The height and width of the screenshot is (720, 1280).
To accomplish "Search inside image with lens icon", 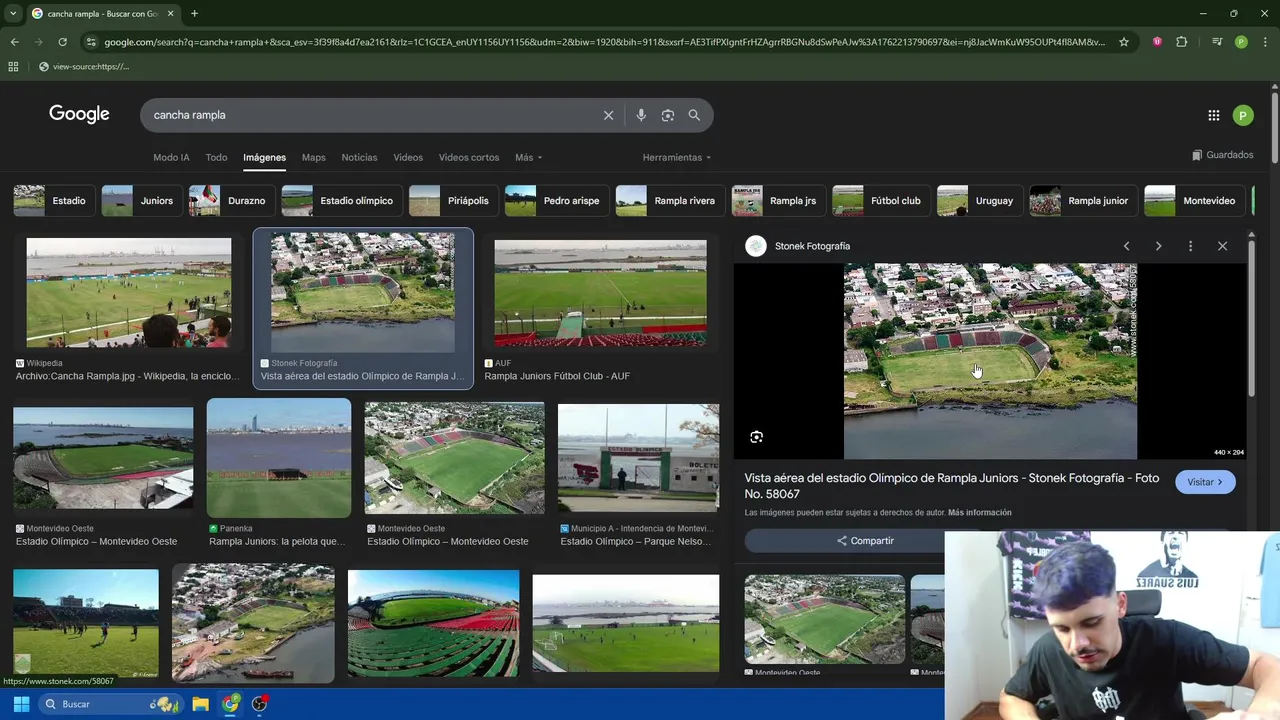I will [x=756, y=437].
